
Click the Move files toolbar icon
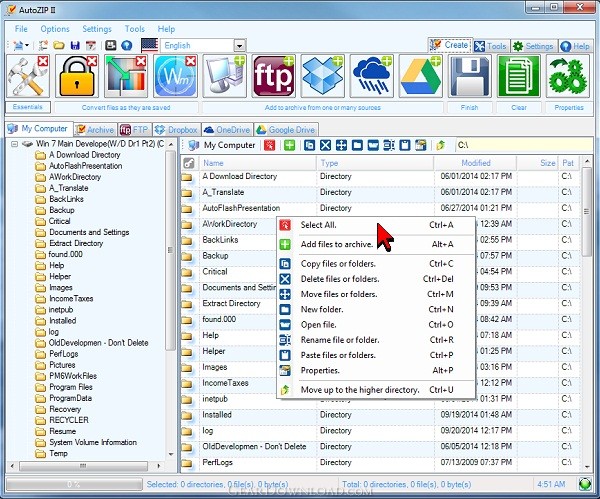click(x=341, y=145)
